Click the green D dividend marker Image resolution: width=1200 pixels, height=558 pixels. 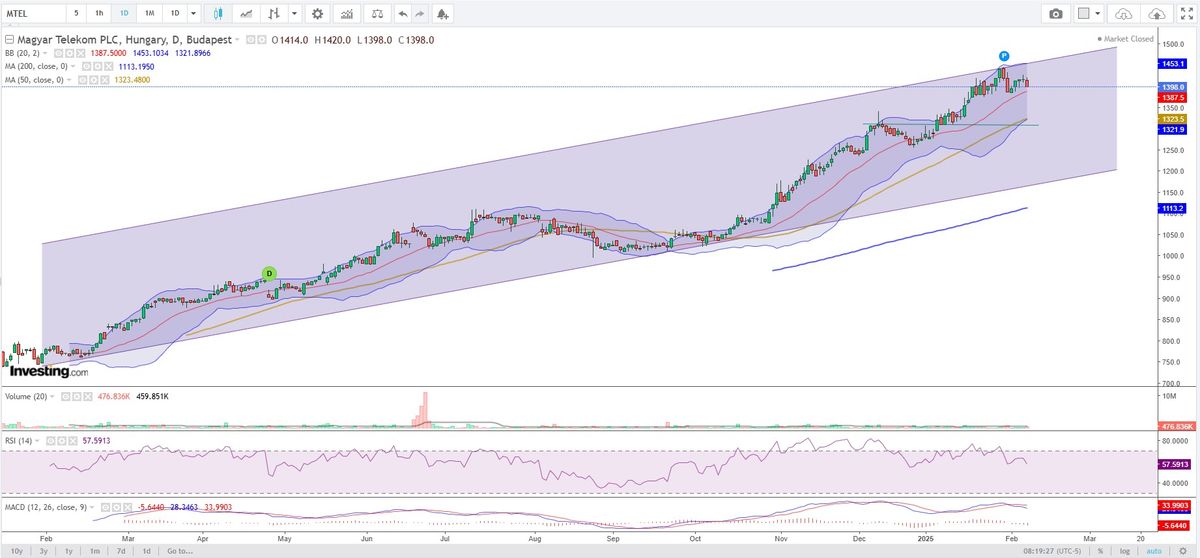(x=268, y=273)
